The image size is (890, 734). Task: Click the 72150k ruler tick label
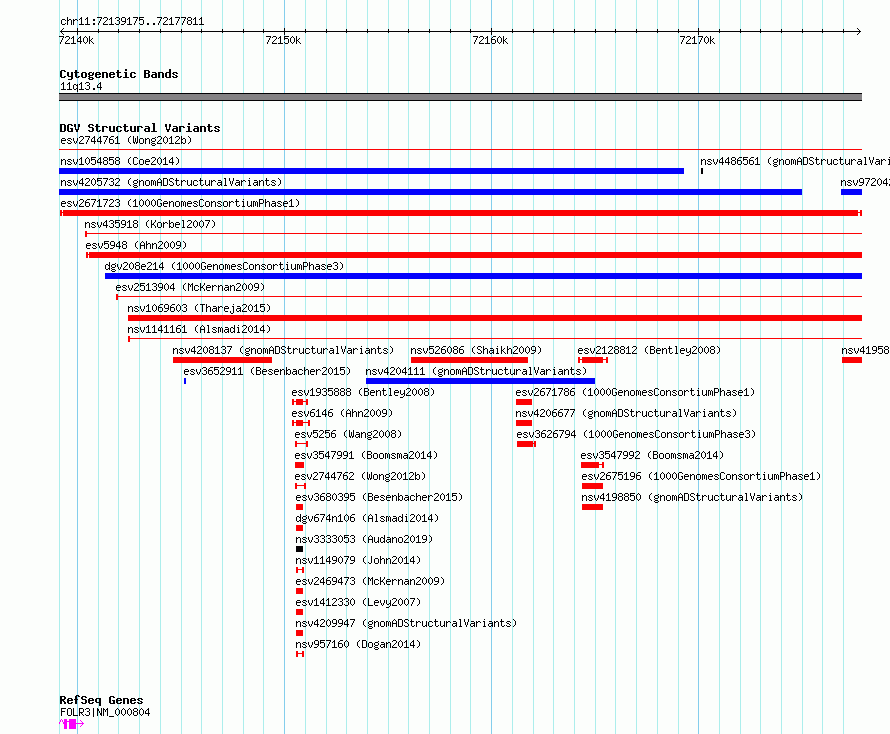pos(283,40)
